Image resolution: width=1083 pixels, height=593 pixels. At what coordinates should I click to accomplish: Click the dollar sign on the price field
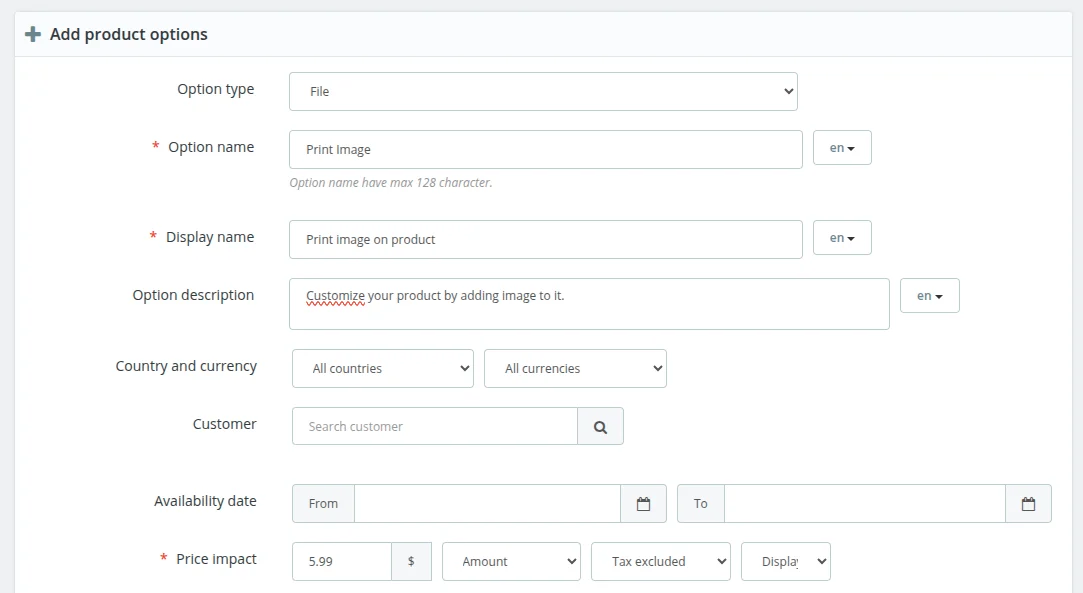click(412, 561)
